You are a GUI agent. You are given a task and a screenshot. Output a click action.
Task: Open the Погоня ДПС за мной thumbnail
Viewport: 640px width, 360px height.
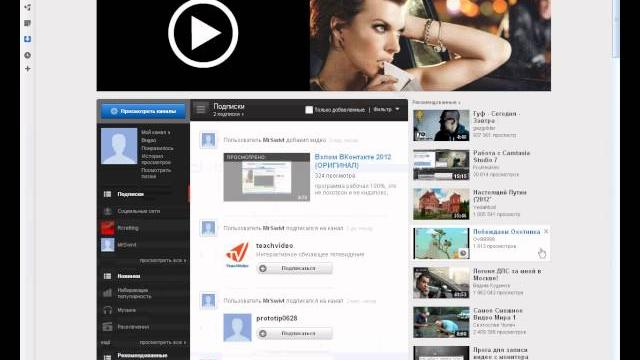pos(441,283)
